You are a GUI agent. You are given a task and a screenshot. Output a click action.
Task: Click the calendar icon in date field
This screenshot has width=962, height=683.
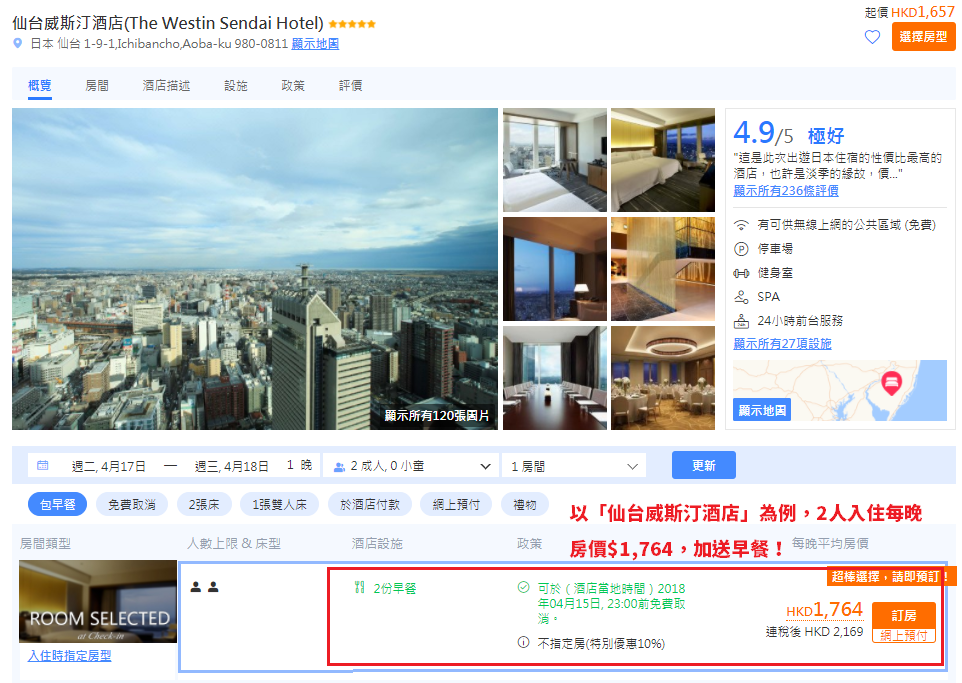[42, 466]
